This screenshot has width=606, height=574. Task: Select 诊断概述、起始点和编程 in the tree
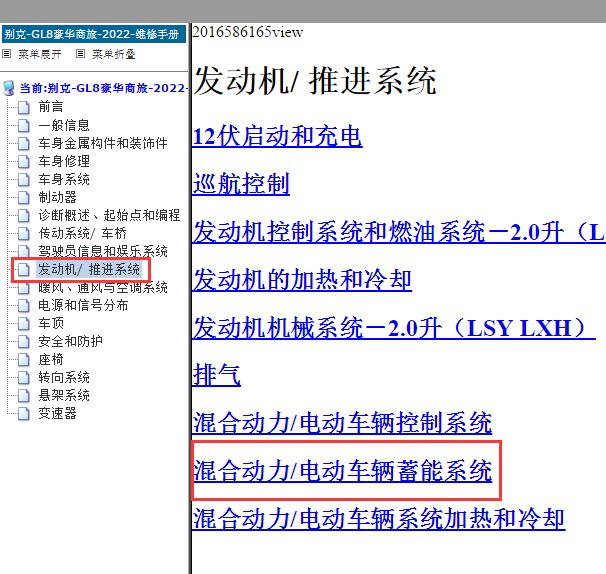tap(109, 215)
